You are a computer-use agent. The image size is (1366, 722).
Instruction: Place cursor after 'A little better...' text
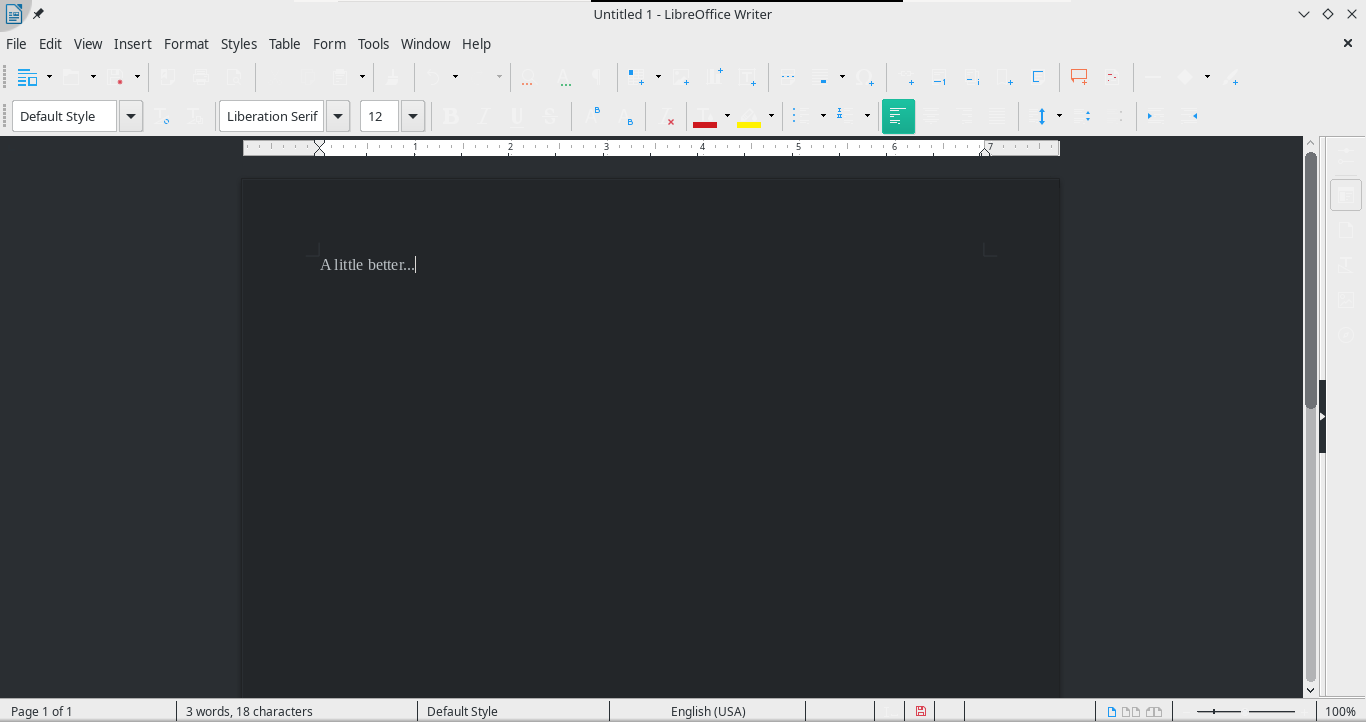[416, 264]
